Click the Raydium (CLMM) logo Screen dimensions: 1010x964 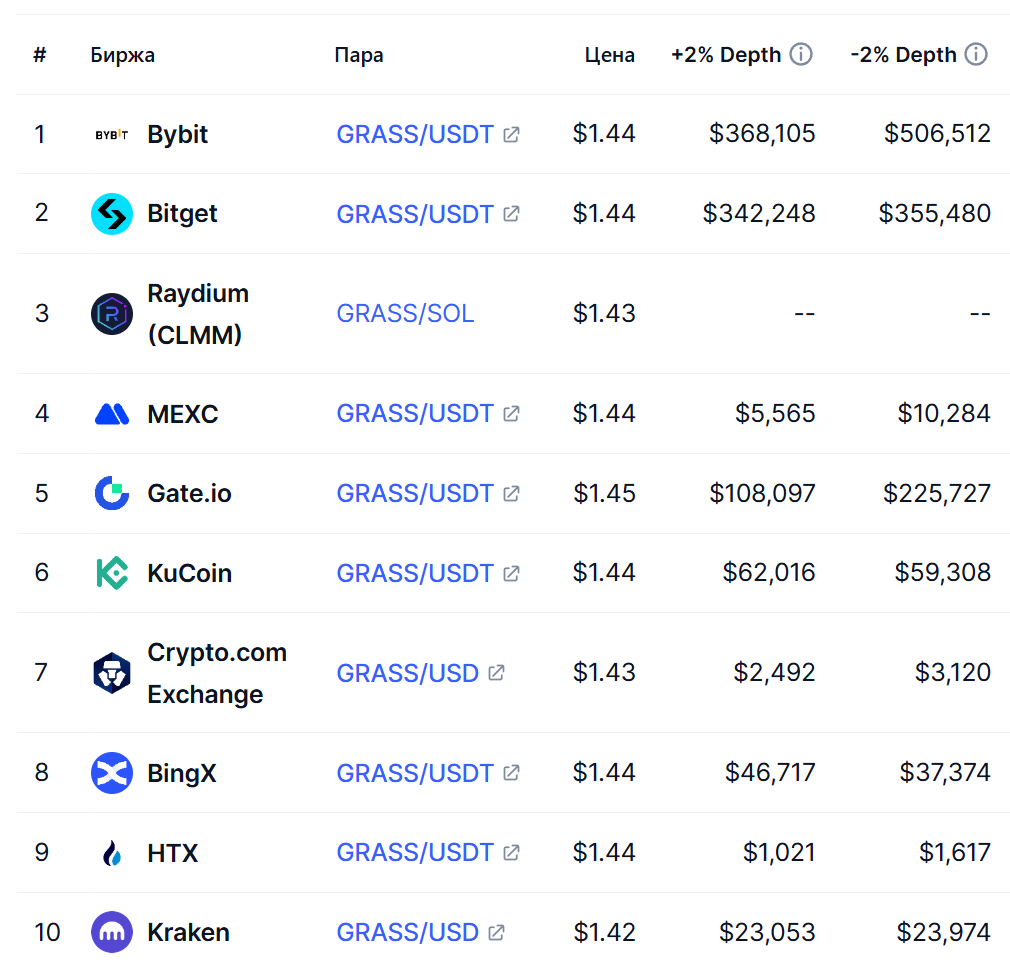pos(111,314)
